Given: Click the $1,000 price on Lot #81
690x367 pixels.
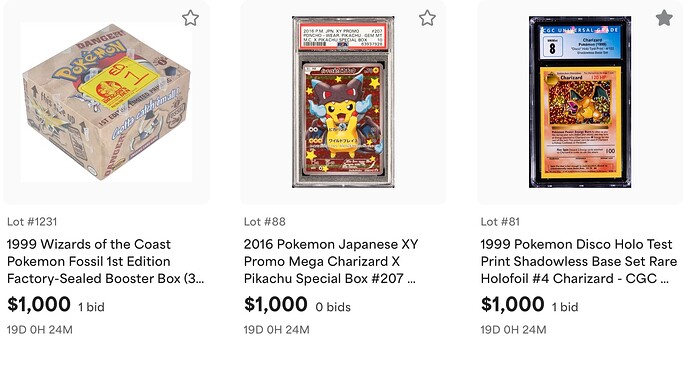Looking at the screenshot, I should point(512,305).
